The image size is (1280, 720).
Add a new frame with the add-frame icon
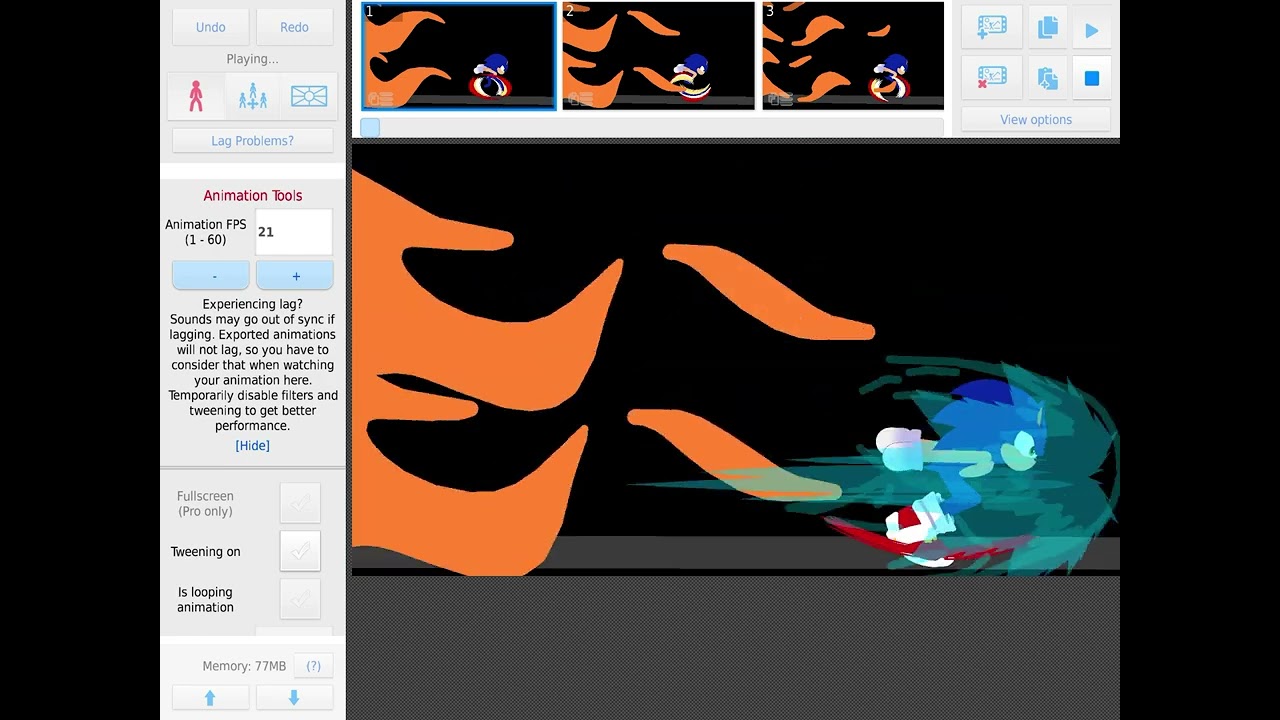point(992,28)
